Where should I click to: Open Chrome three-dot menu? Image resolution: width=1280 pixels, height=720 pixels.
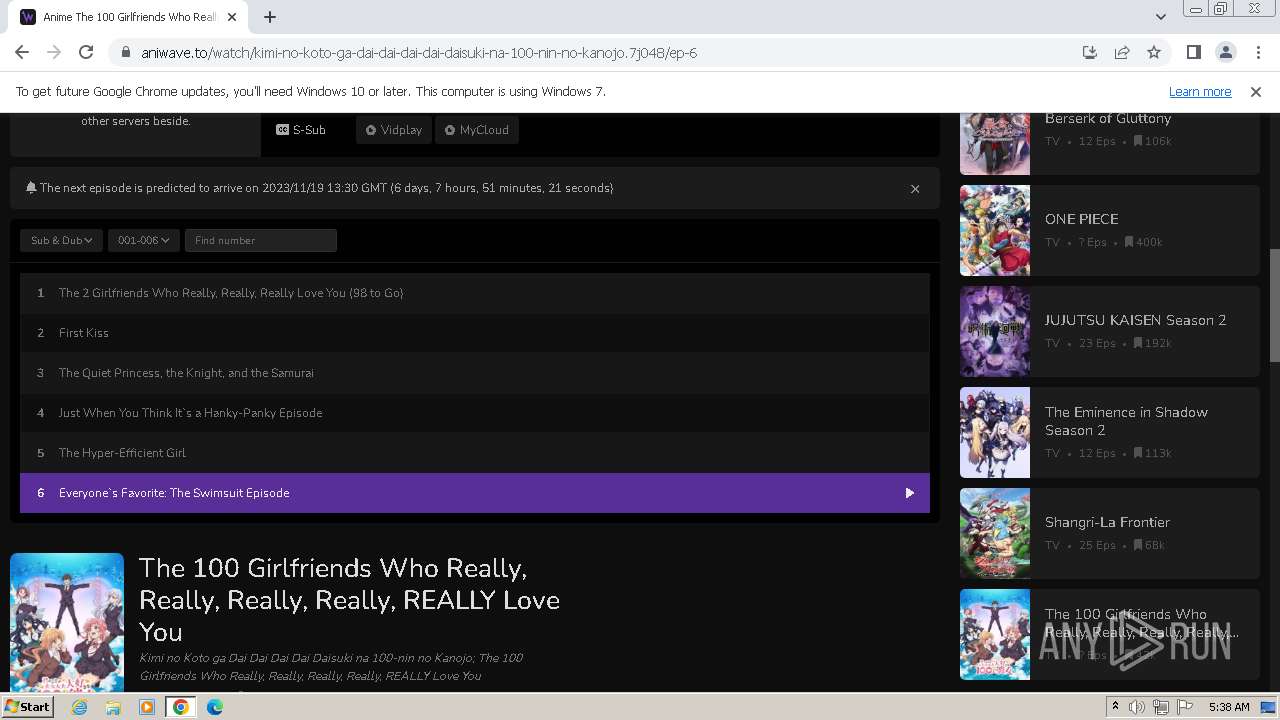pos(1257,52)
